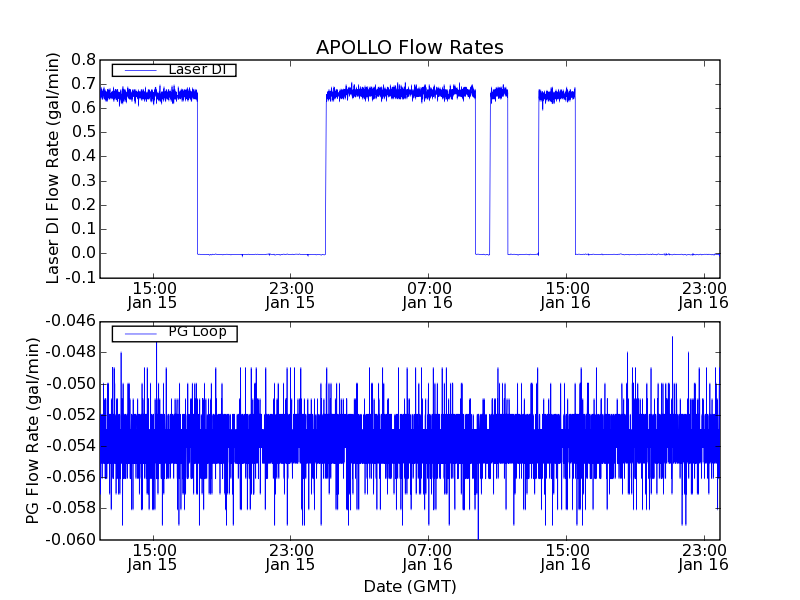Select the "Laser DI" legend label
Viewport: 800px width, 600px height.
click(197, 69)
